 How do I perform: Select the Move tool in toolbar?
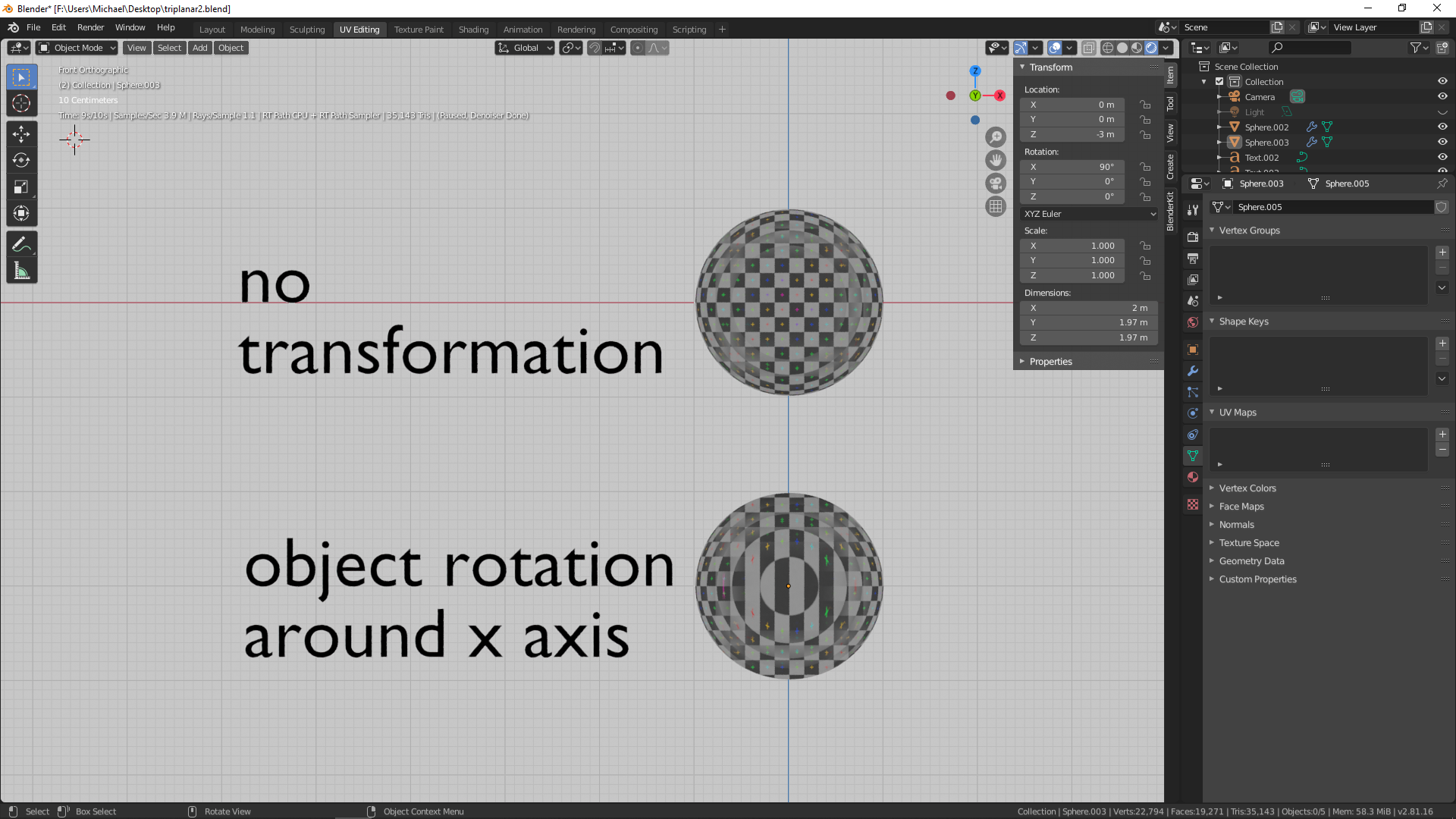[21, 134]
